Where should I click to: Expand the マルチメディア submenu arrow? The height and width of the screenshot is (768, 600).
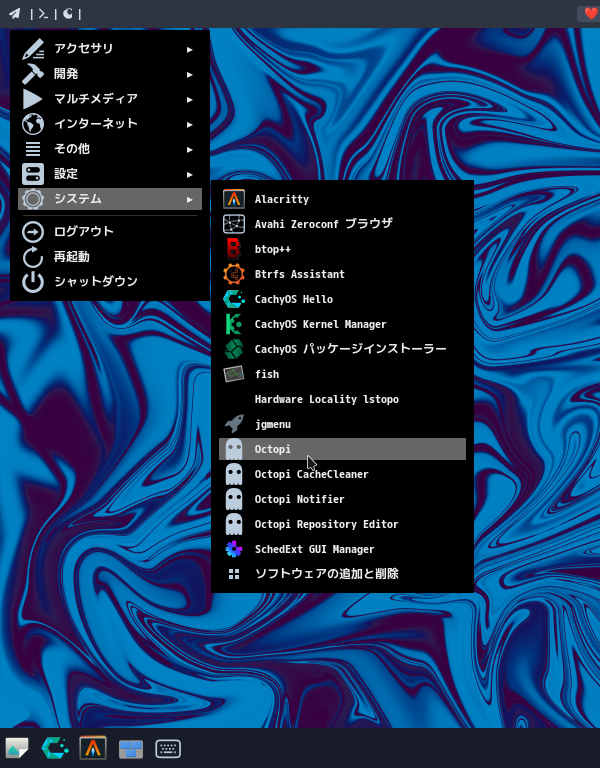click(x=190, y=99)
